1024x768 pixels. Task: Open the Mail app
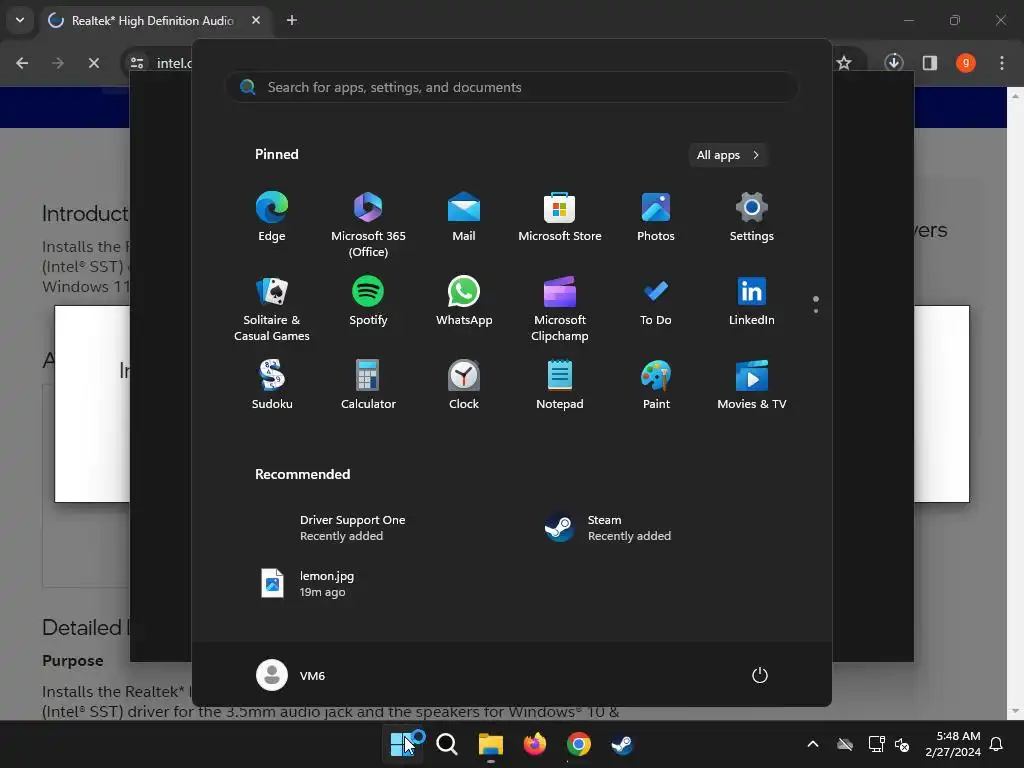(x=464, y=217)
